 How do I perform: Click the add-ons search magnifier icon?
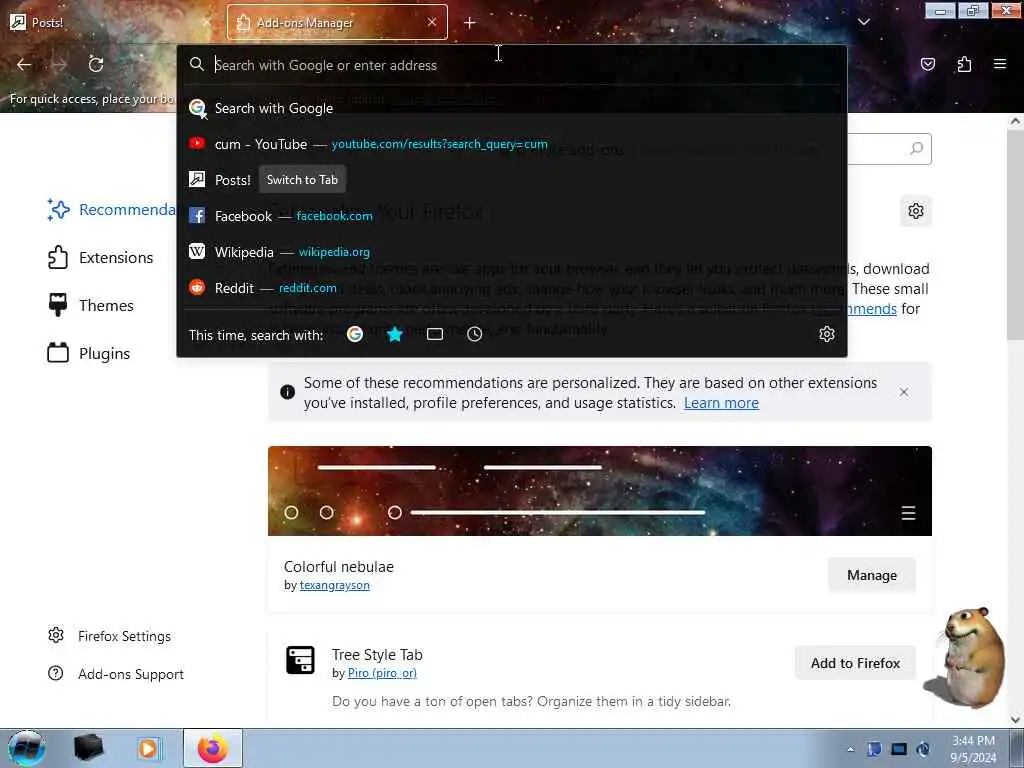(916, 149)
